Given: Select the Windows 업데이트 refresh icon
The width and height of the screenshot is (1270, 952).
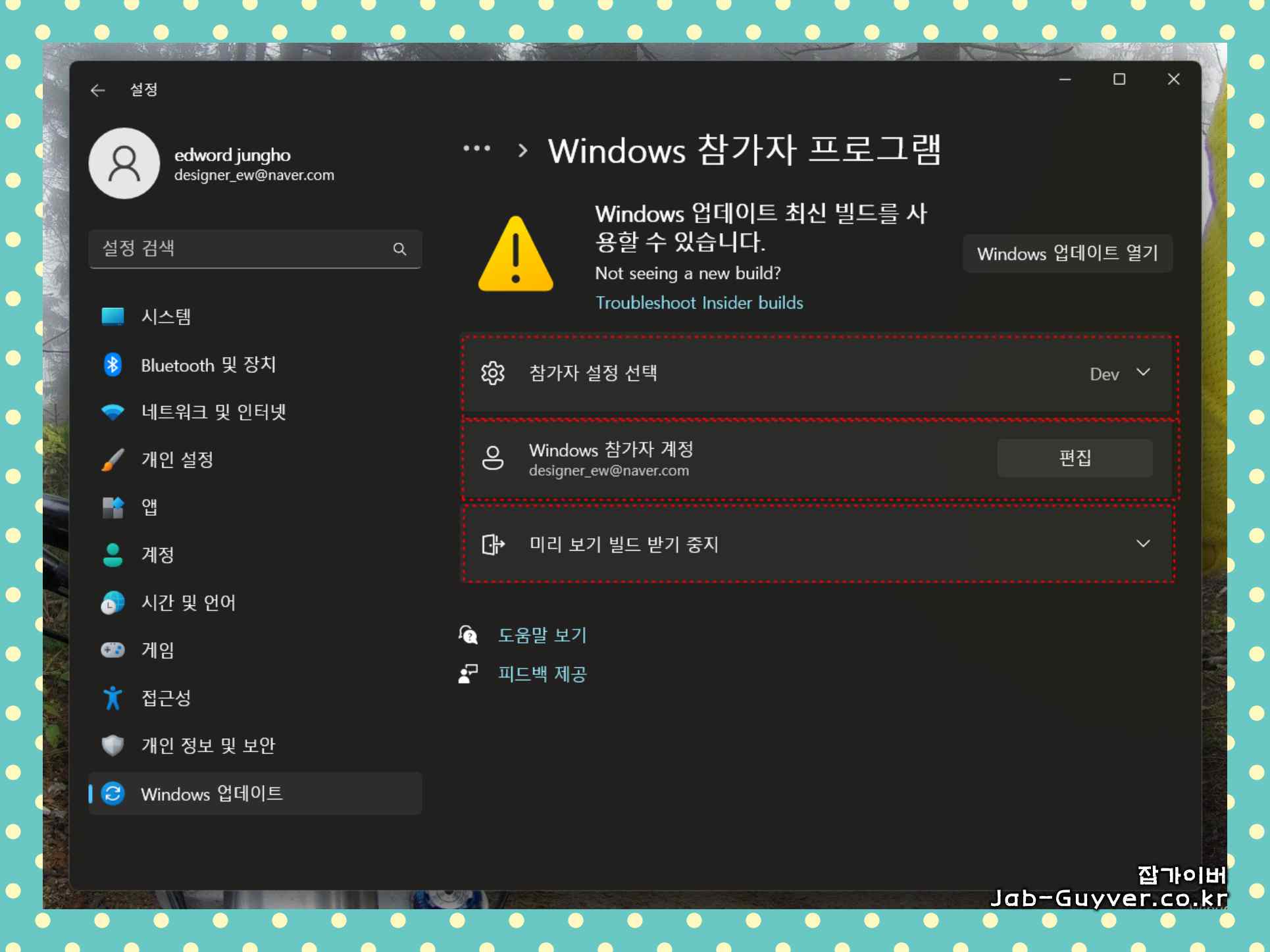Looking at the screenshot, I should click(113, 793).
